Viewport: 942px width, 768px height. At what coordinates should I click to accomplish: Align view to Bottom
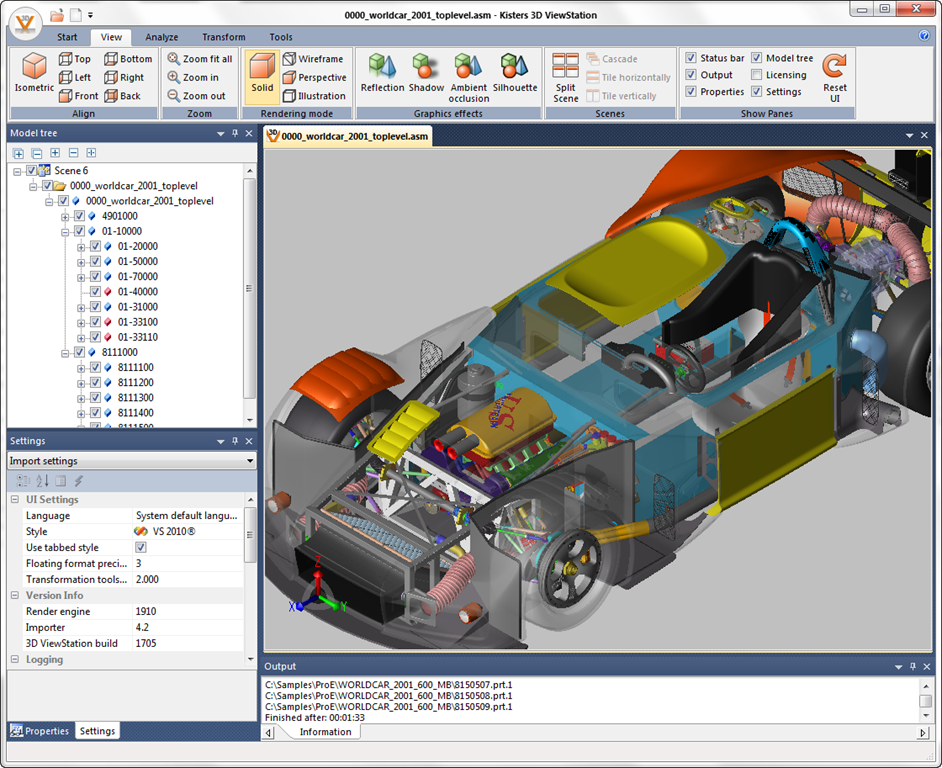[x=128, y=59]
